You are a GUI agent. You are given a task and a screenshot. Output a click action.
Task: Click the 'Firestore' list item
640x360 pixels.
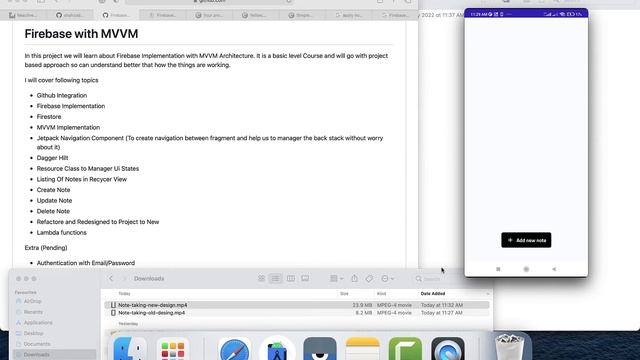click(x=49, y=116)
